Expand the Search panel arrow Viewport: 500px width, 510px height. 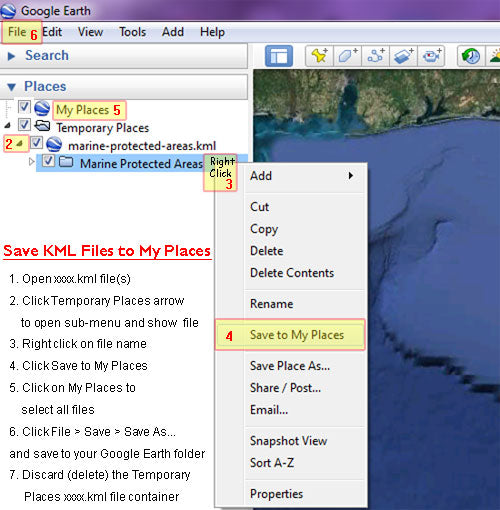(11, 56)
